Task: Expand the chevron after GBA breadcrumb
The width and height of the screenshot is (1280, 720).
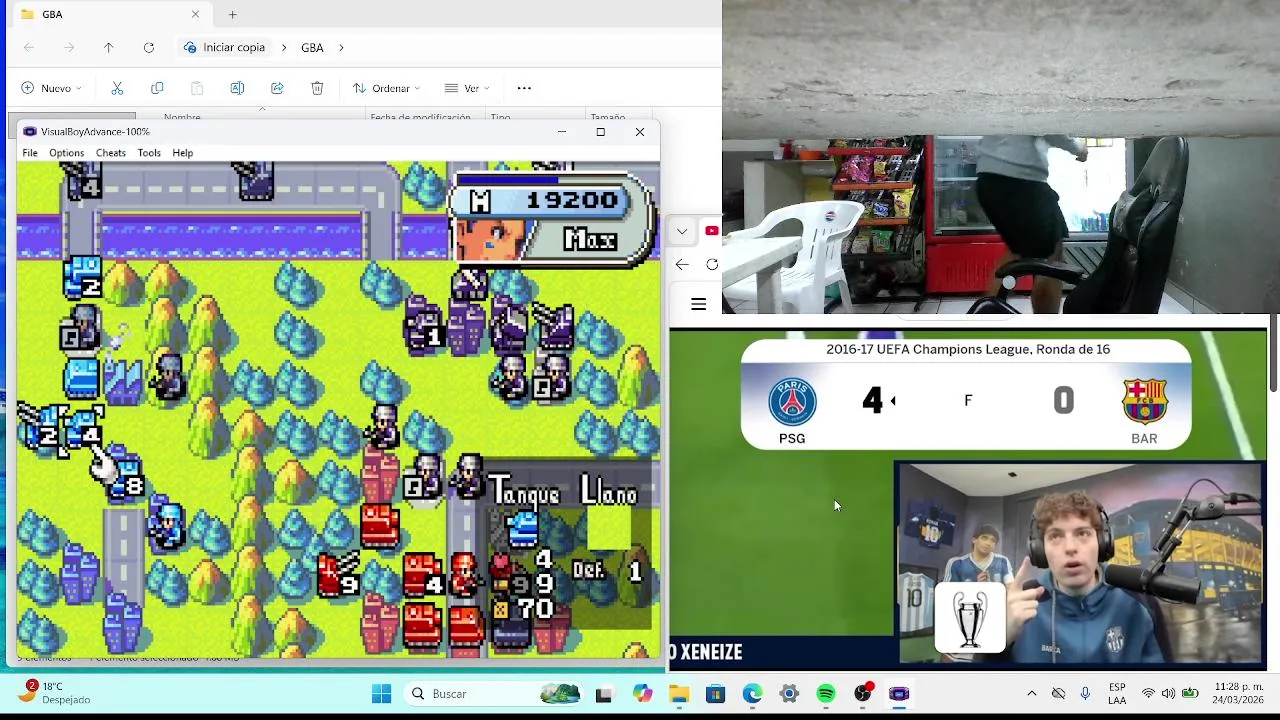Action: 341,47
